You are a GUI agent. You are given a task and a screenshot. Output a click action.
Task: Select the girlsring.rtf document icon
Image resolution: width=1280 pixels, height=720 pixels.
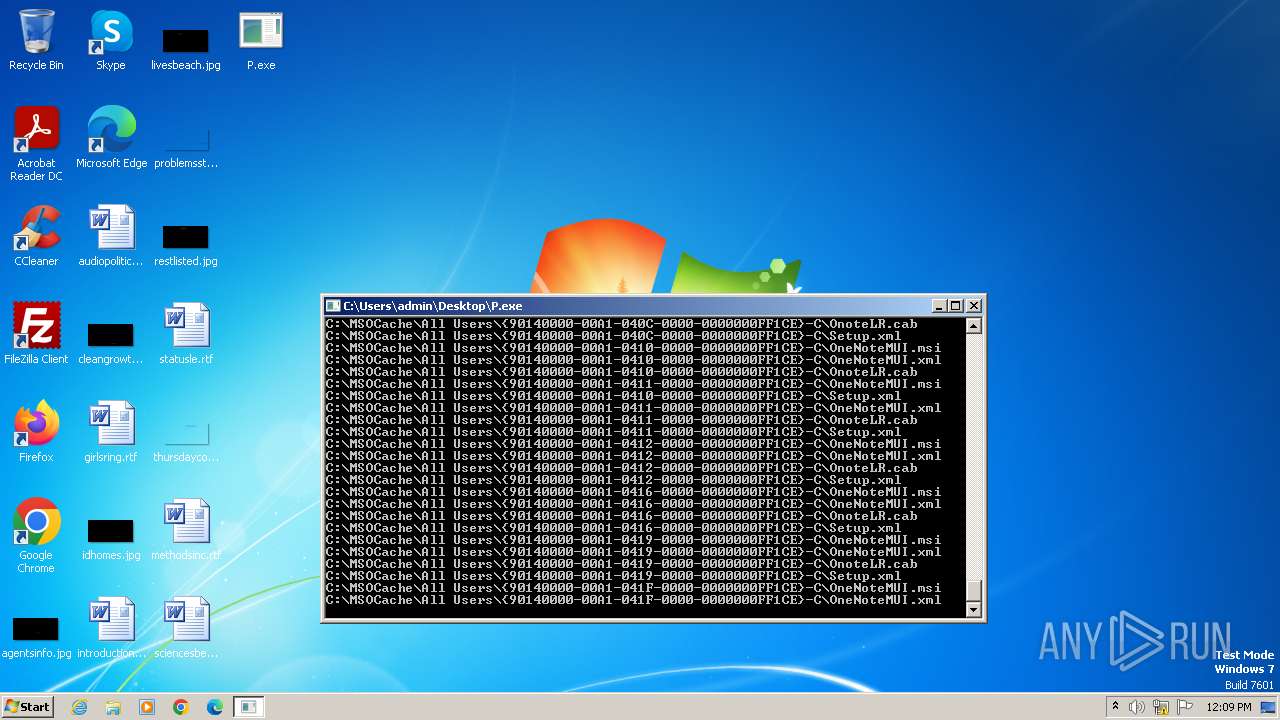[111, 433]
